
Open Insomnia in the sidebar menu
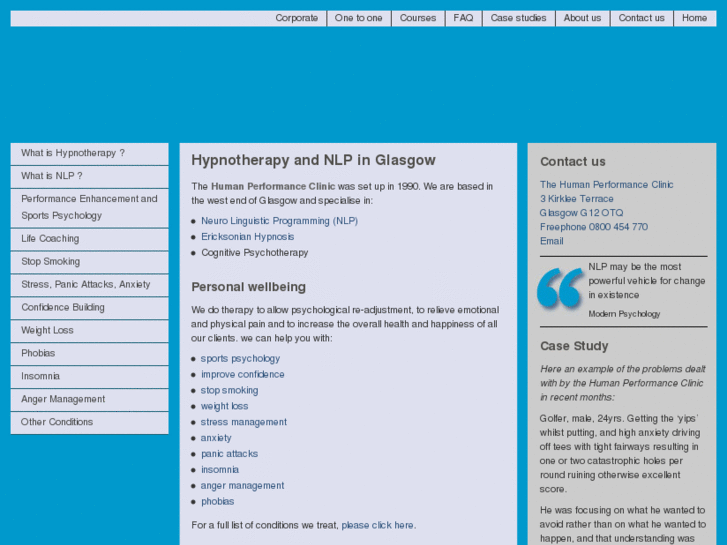(89, 376)
